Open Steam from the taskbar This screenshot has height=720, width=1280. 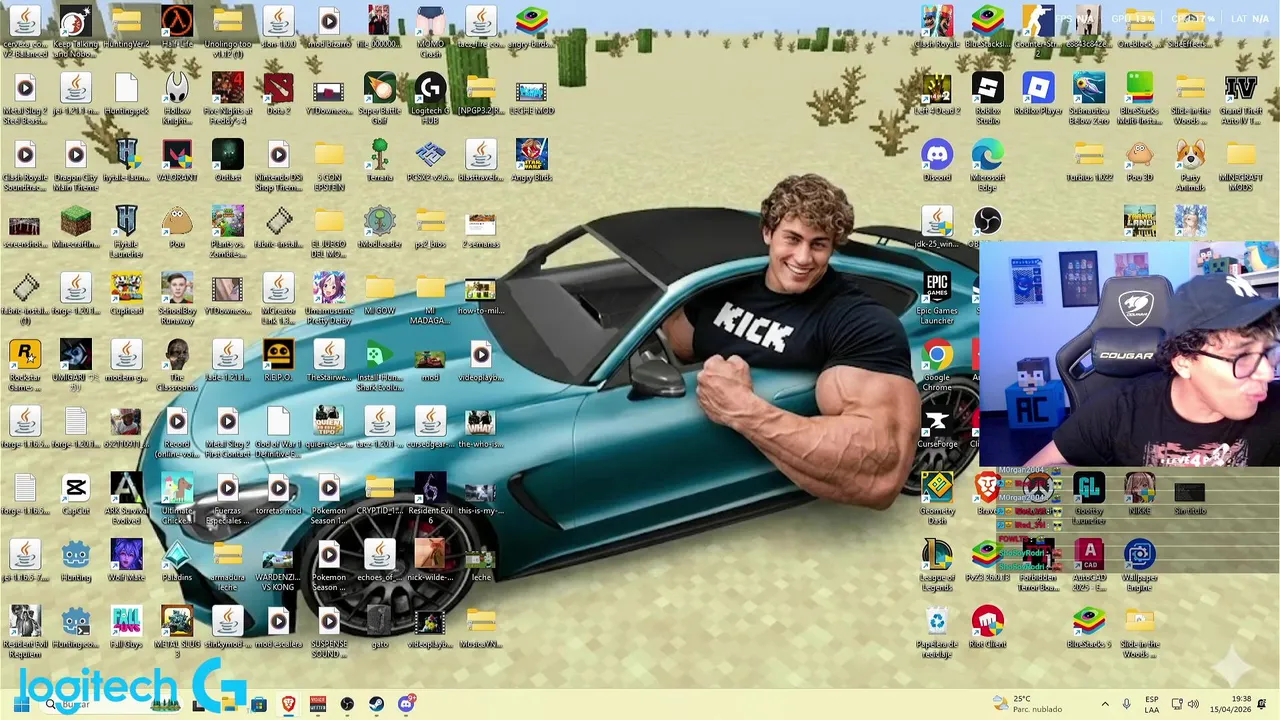(x=376, y=704)
